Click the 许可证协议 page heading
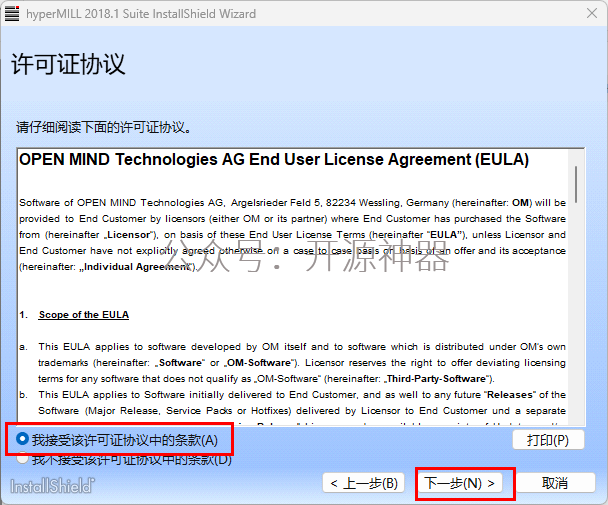 (68, 64)
